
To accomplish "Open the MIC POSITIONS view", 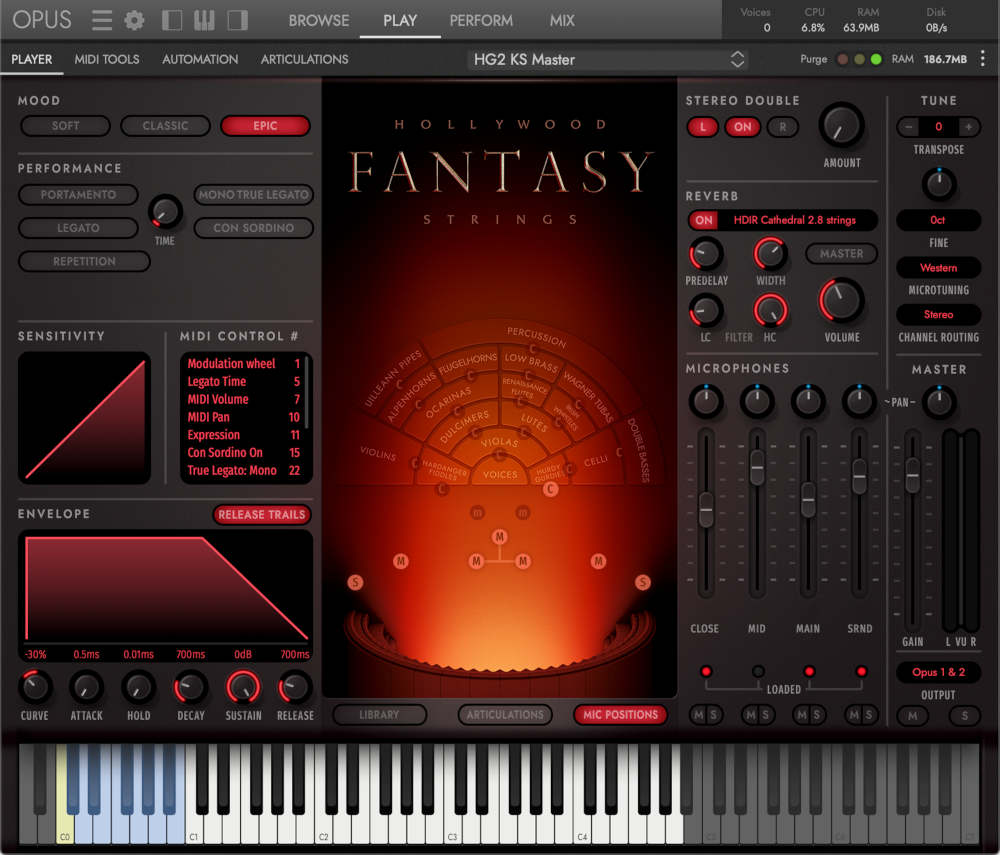I will click(x=620, y=715).
